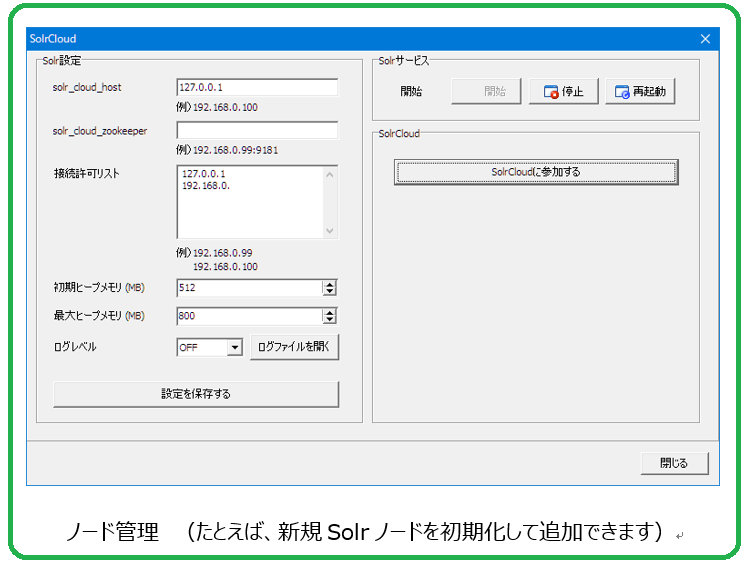The image size is (746, 565).
Task: Focus the empty solr_cloud_zookeeper field
Action: [257, 130]
